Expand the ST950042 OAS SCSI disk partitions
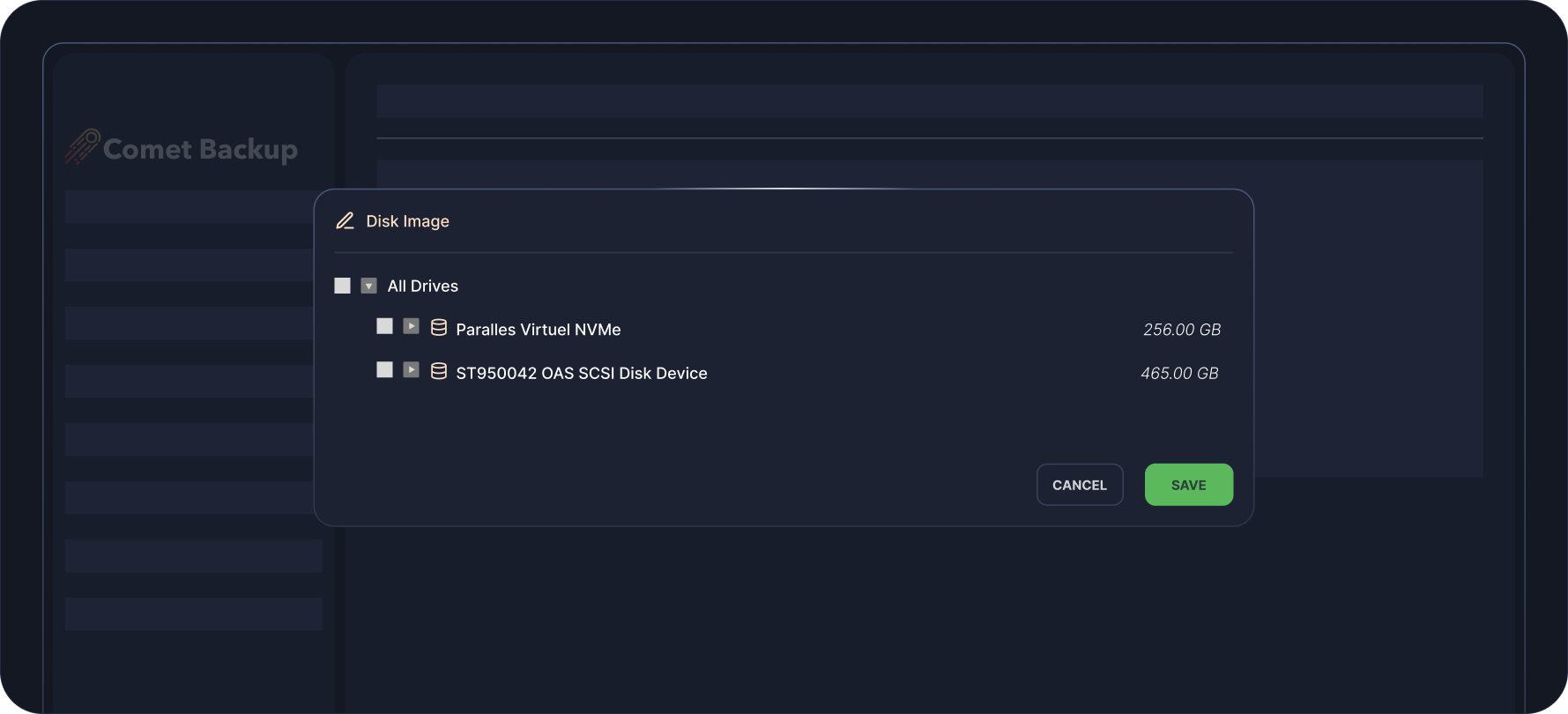 point(412,370)
